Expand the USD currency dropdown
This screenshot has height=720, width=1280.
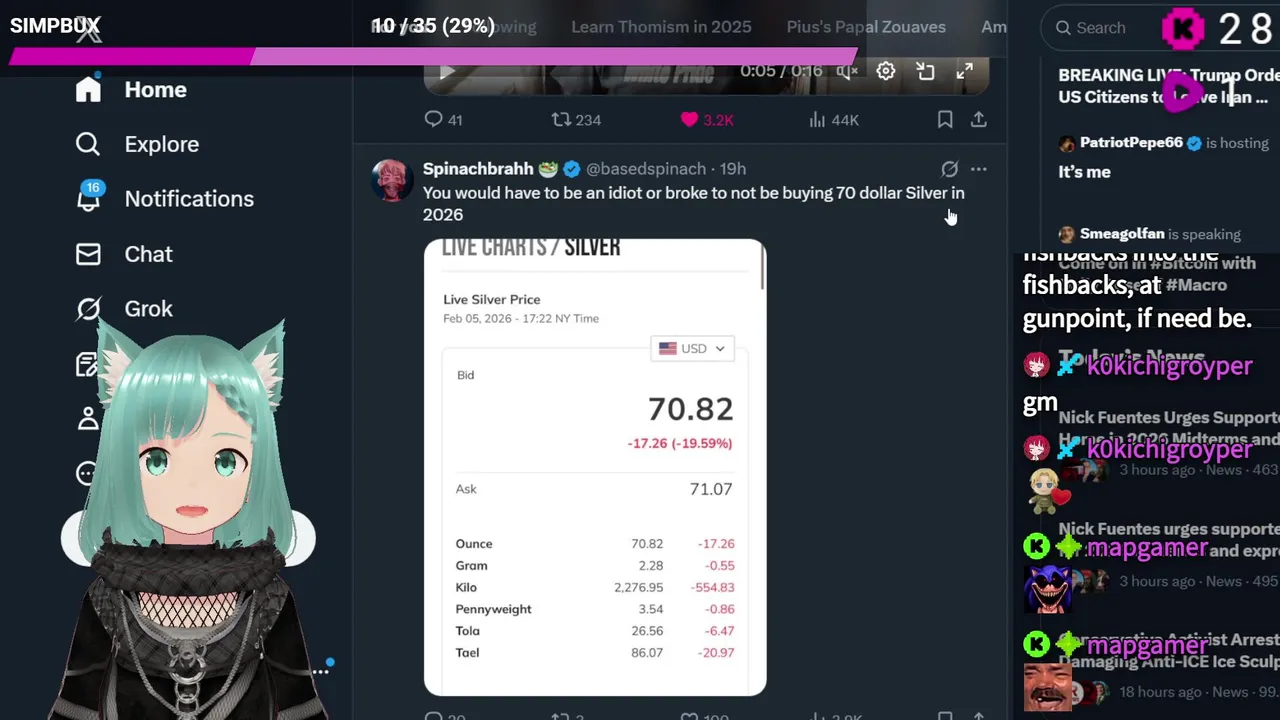692,348
